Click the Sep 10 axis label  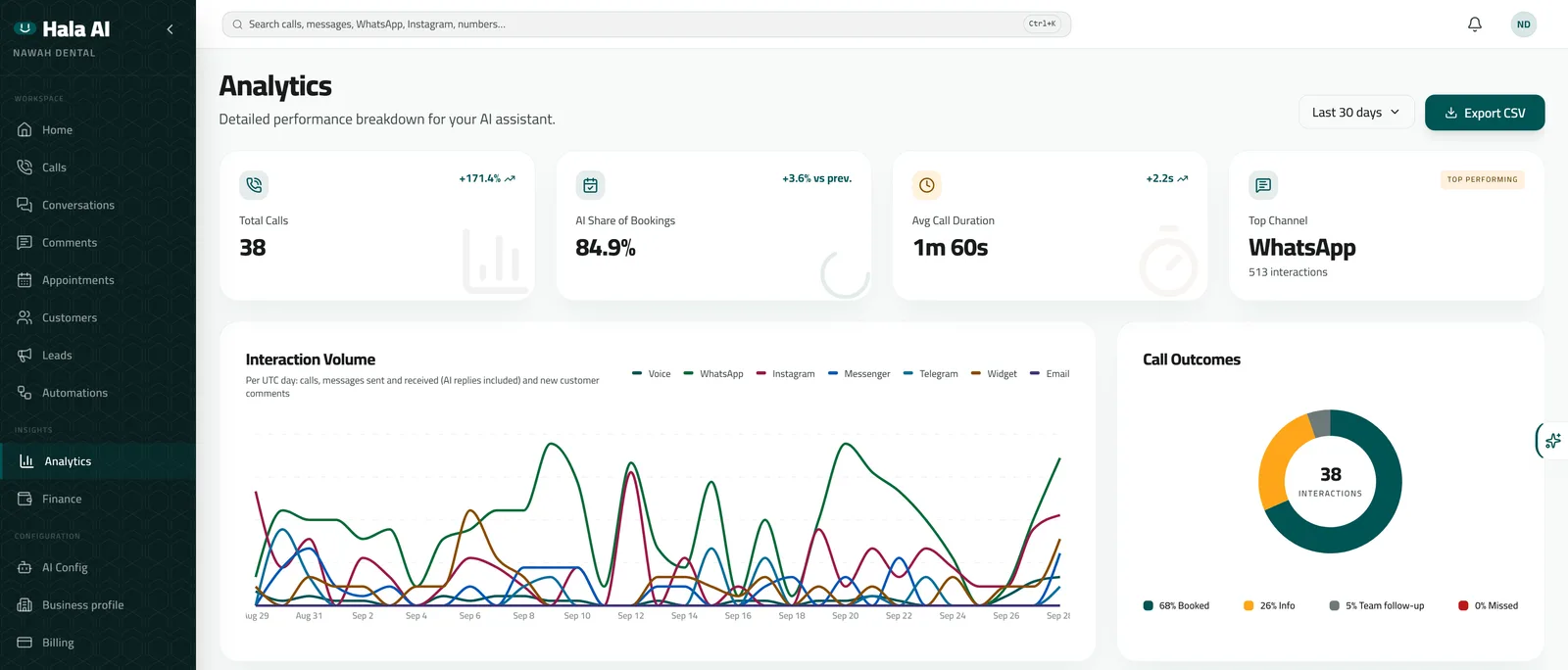577,616
